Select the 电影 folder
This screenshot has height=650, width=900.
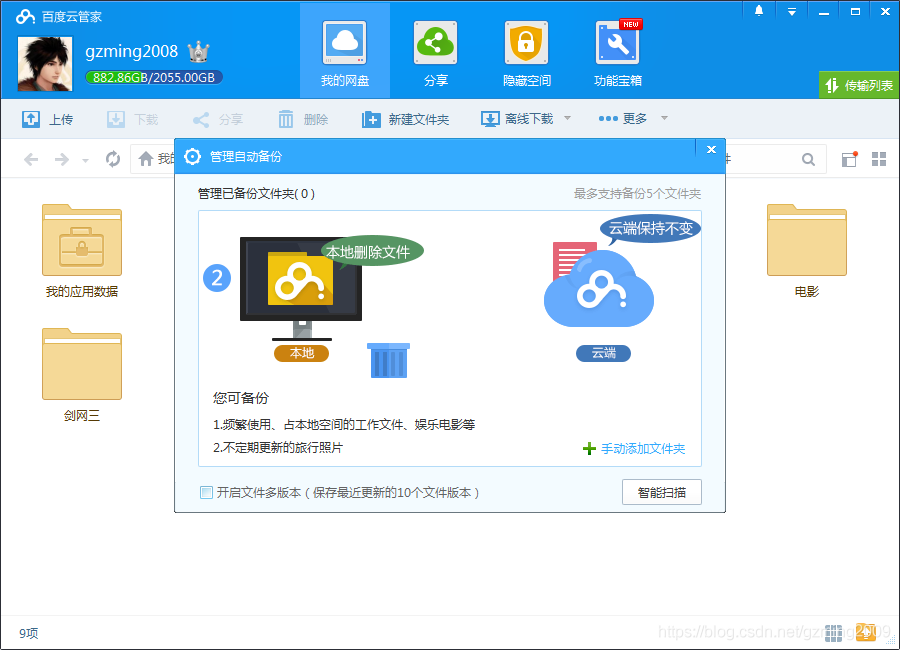point(806,251)
